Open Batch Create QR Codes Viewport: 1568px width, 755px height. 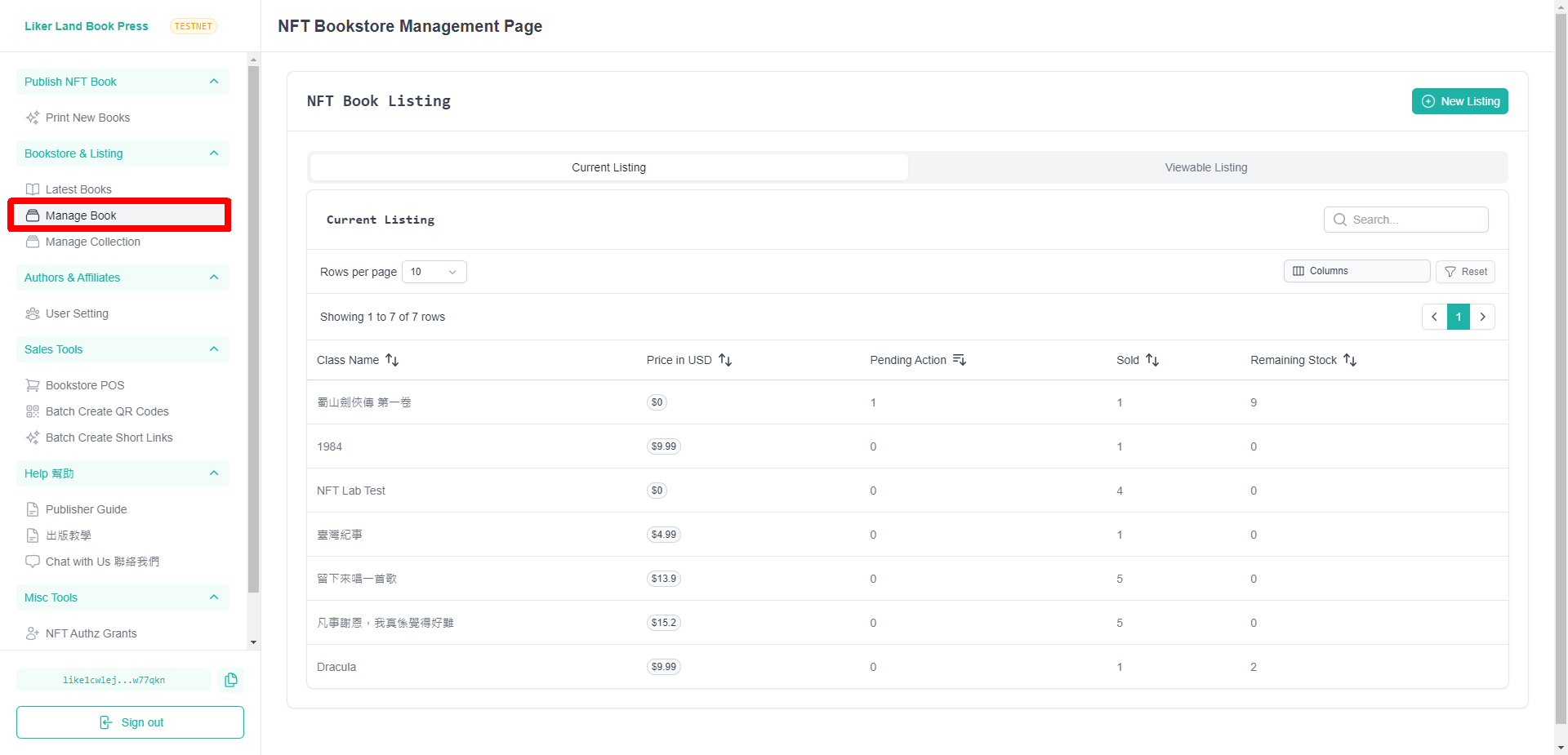(x=106, y=411)
